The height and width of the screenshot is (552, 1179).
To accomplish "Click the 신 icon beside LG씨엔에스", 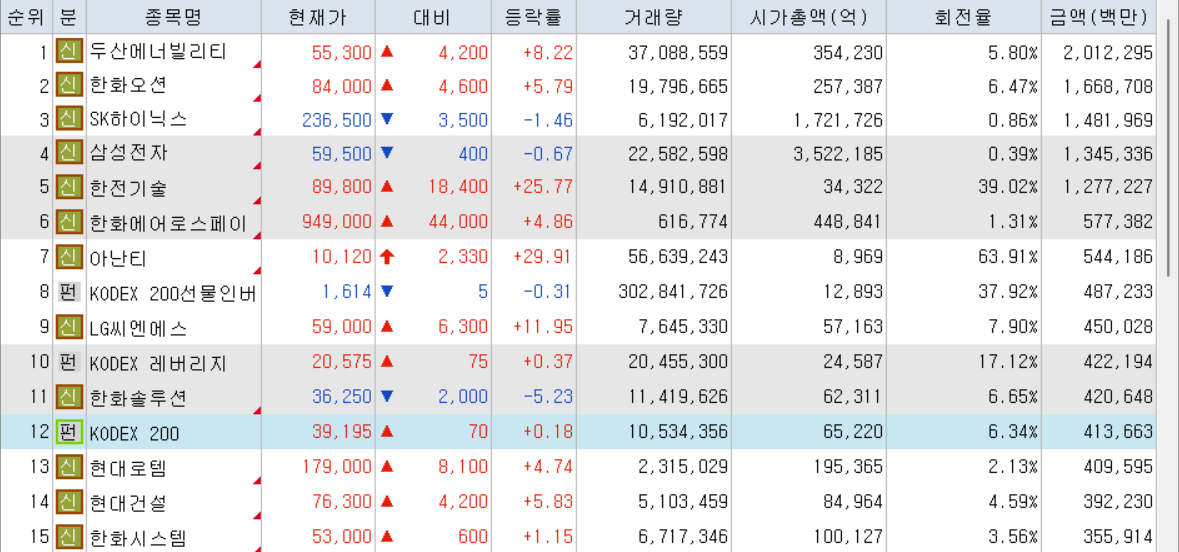I will click(x=69, y=327).
